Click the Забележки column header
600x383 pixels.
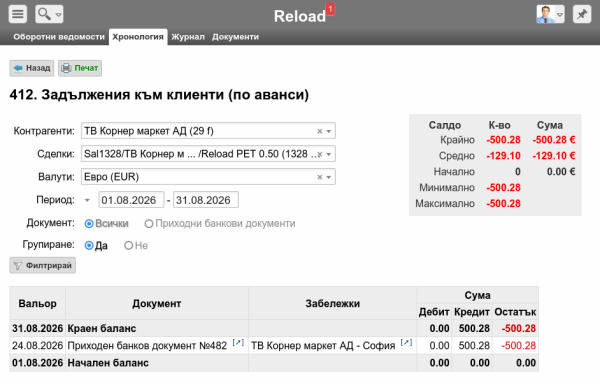point(332,303)
